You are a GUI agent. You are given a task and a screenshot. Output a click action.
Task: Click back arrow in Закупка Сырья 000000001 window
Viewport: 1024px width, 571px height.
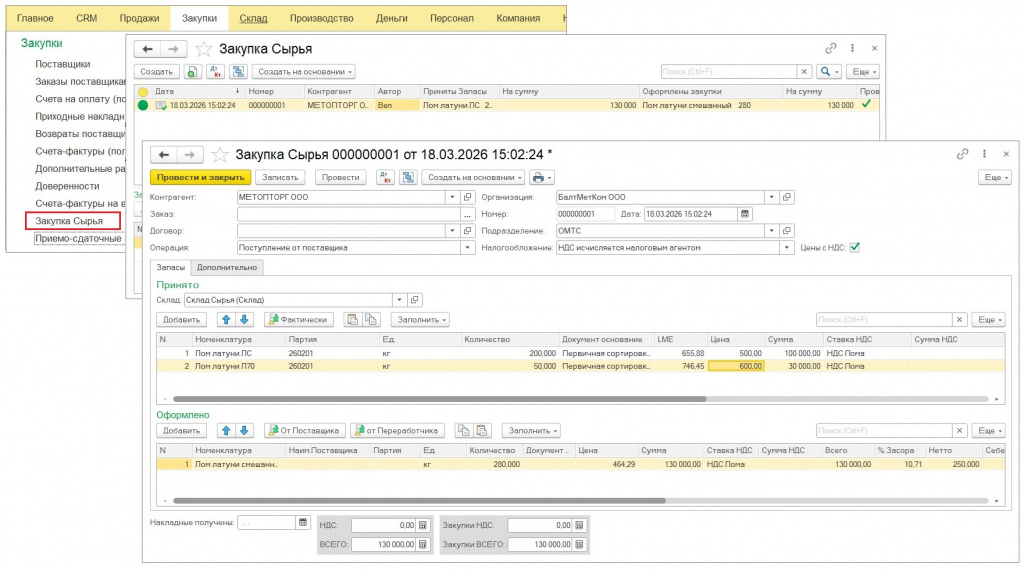(164, 154)
